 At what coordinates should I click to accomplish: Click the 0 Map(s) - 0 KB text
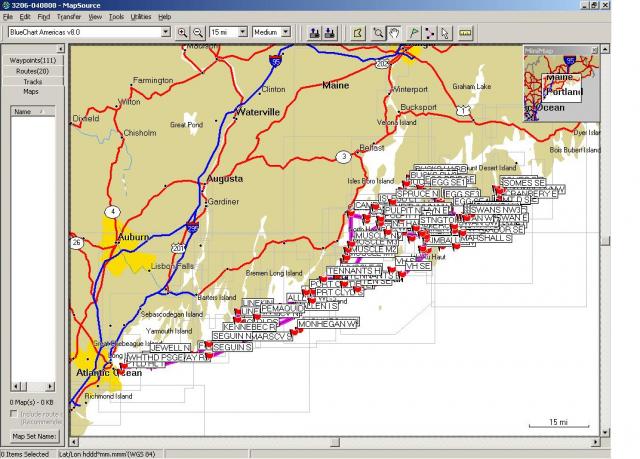click(31, 402)
